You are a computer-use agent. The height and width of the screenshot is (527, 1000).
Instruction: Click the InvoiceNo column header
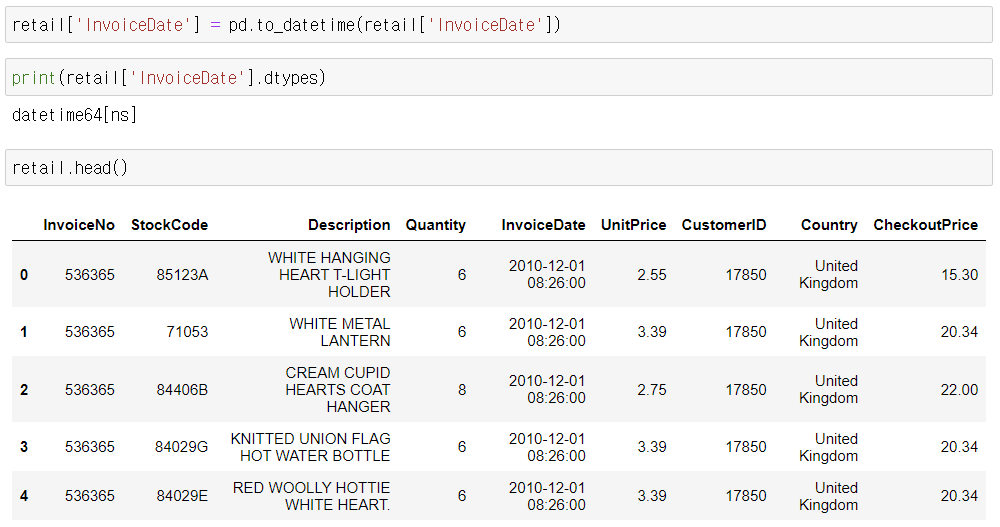(x=79, y=225)
